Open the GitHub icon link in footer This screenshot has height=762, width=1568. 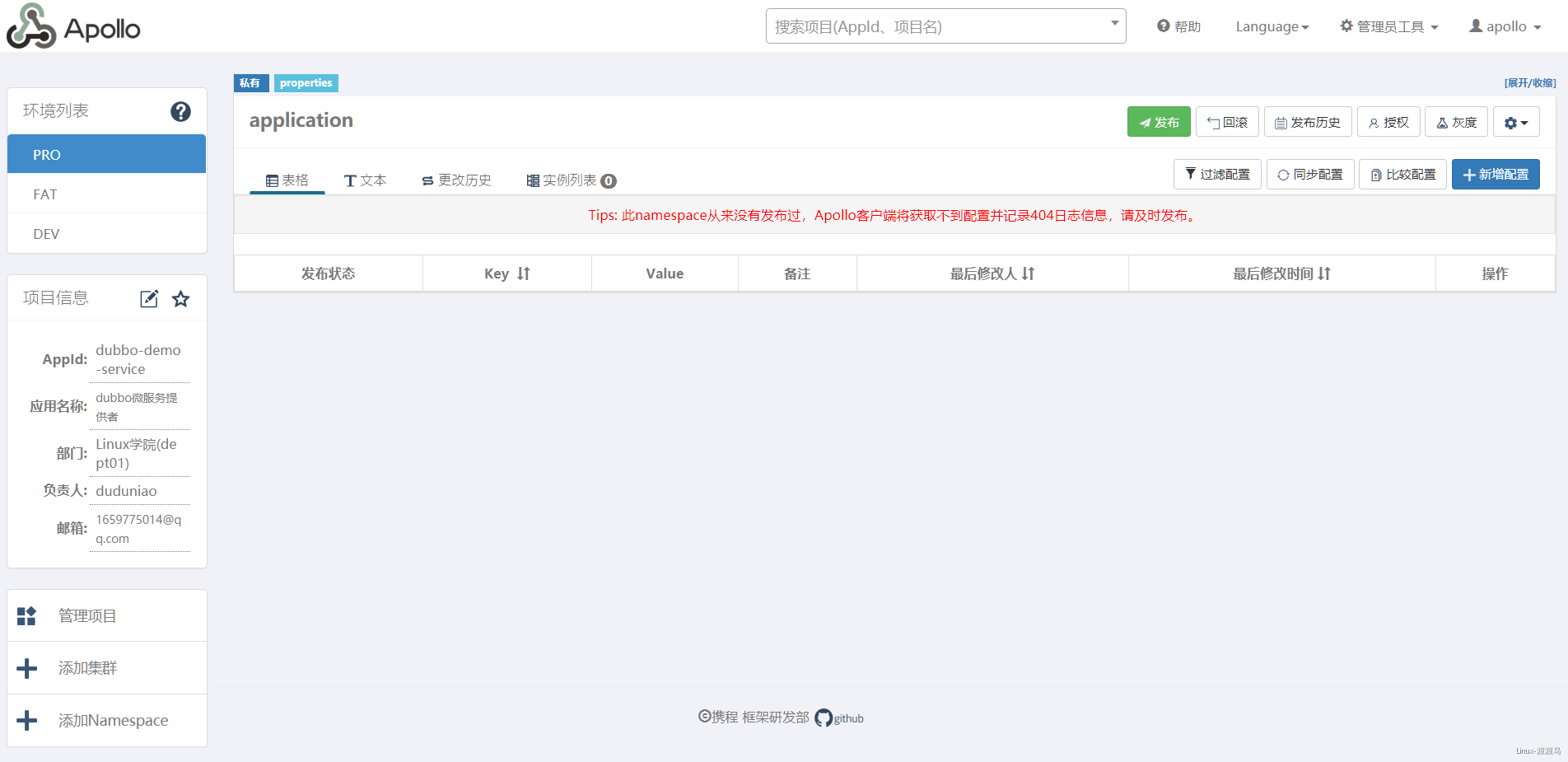824,718
